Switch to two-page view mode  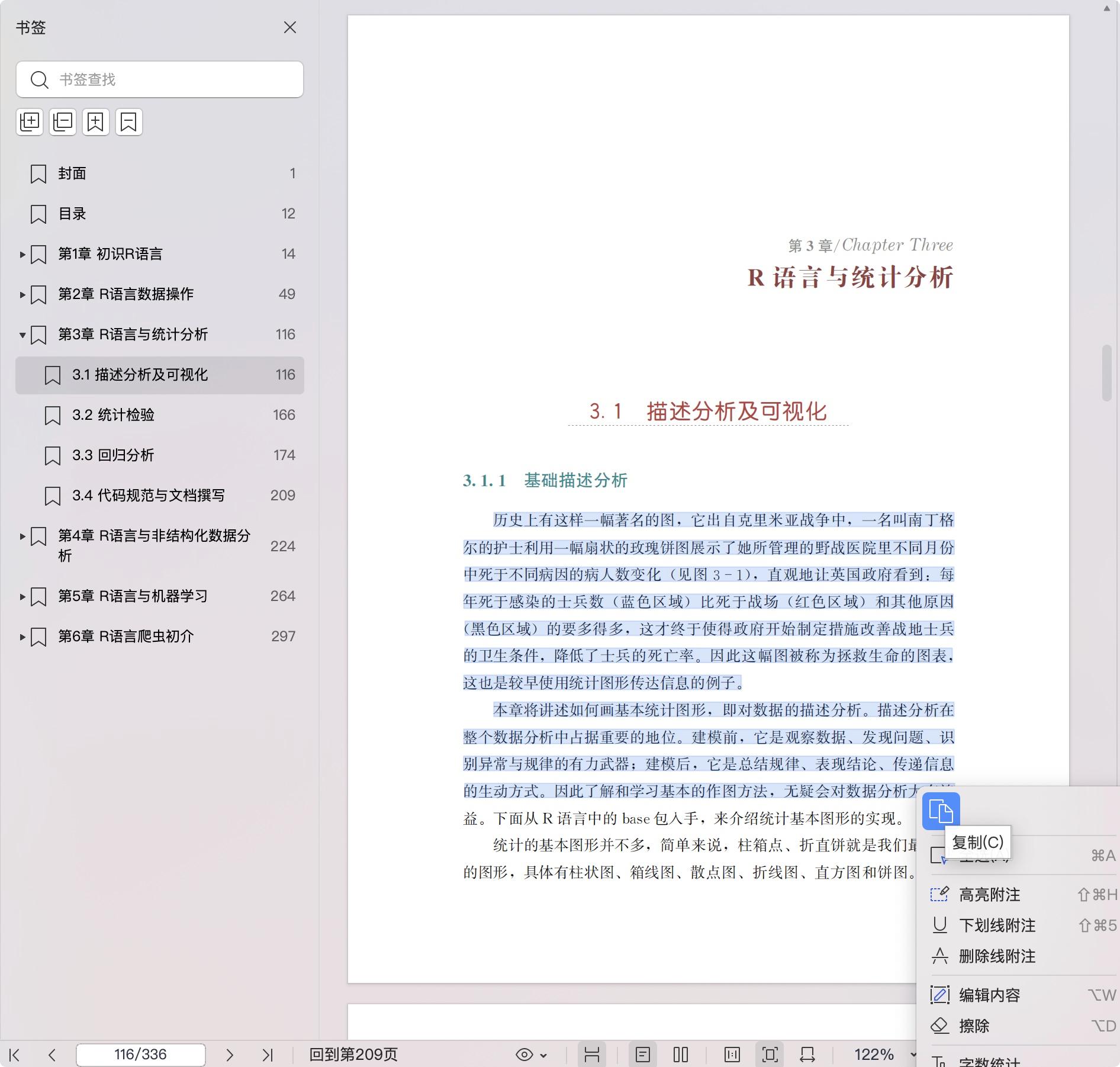681,1055
